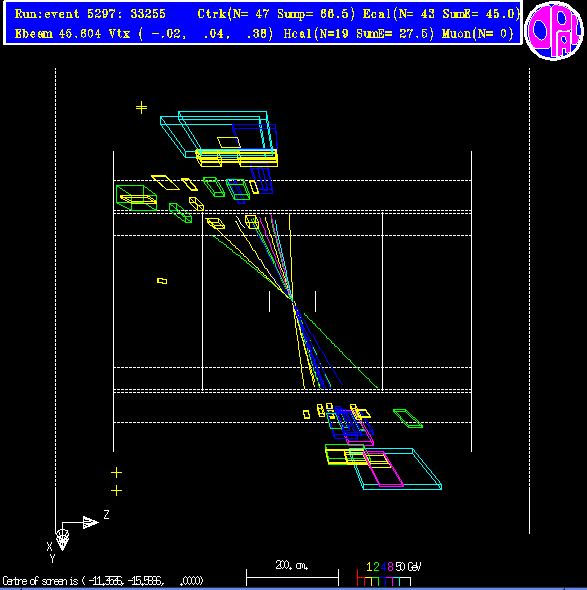Click the magenta calorimeter panel in lower cluster
The image size is (587, 590).
(383, 469)
